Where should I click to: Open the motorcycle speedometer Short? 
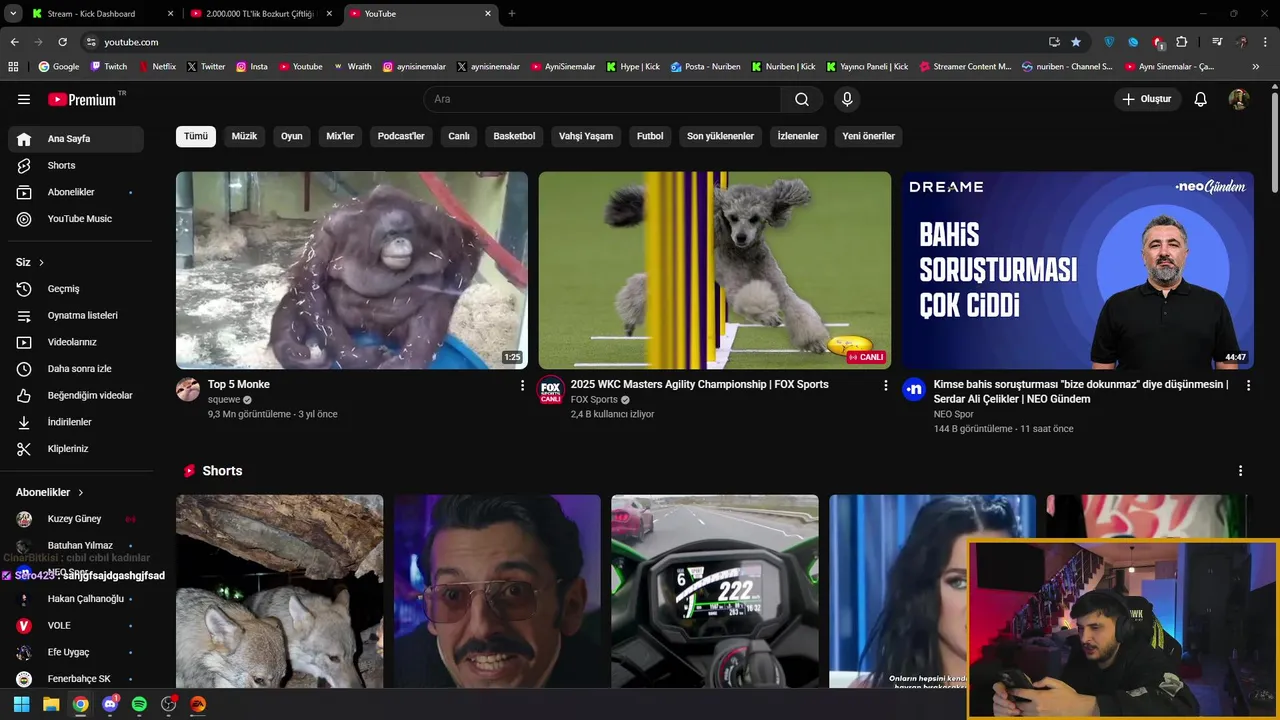coord(715,591)
